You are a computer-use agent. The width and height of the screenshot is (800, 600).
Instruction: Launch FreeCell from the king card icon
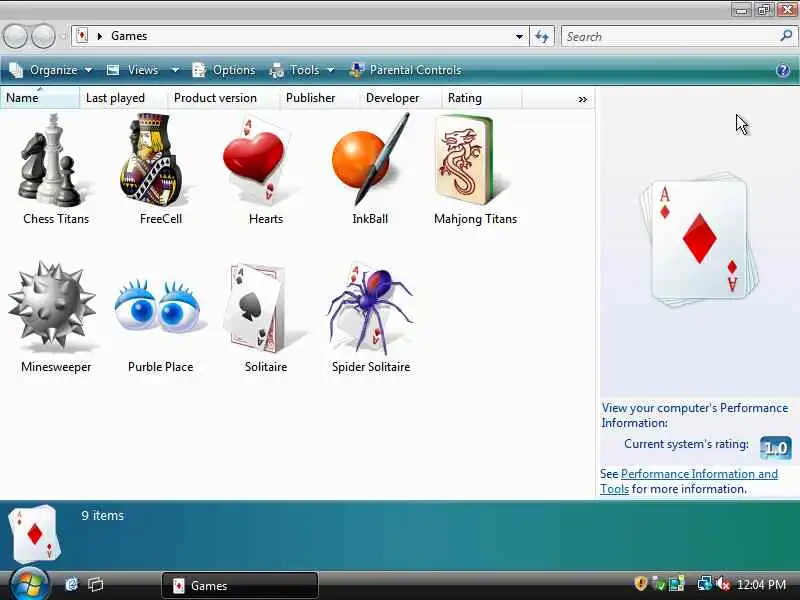click(152, 159)
